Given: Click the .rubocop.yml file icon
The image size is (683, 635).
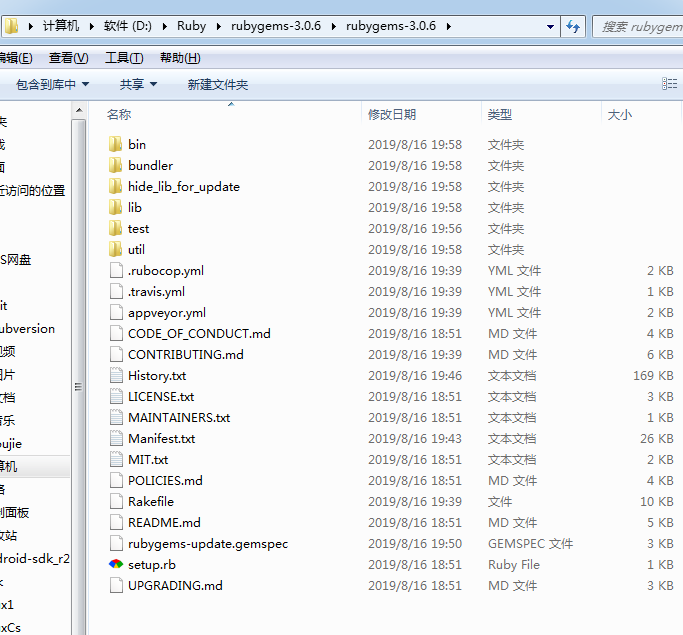Looking at the screenshot, I should (116, 270).
